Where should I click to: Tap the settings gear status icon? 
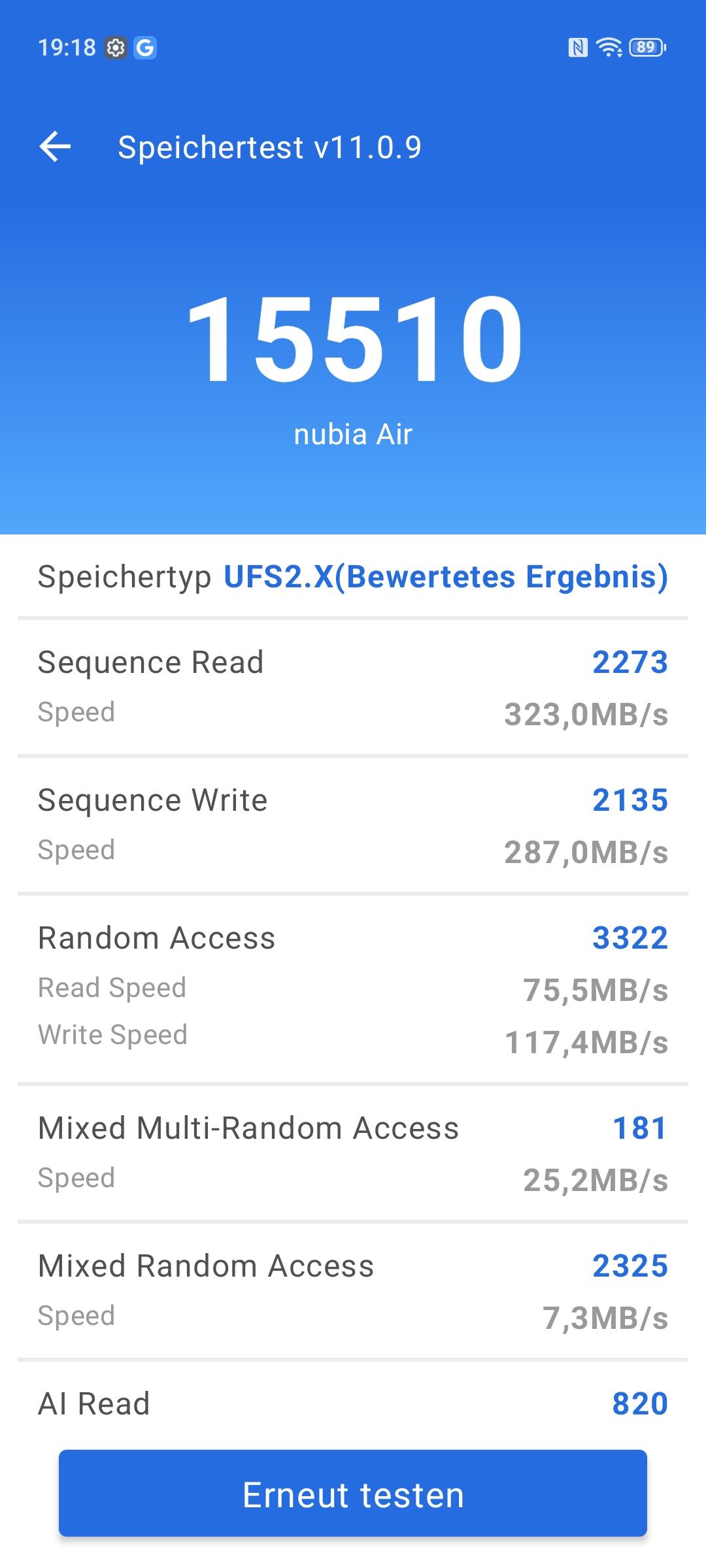click(x=116, y=48)
